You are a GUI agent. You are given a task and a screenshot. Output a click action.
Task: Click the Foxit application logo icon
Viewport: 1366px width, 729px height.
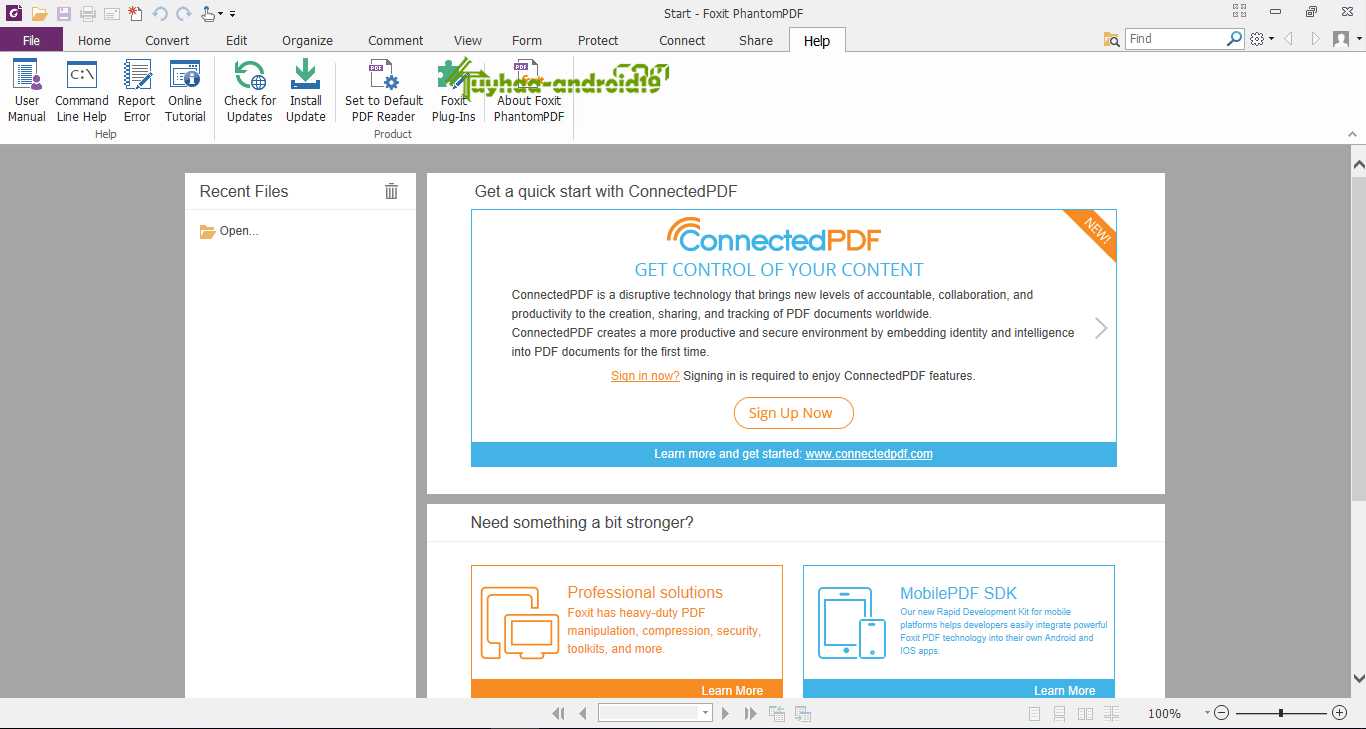[13, 13]
